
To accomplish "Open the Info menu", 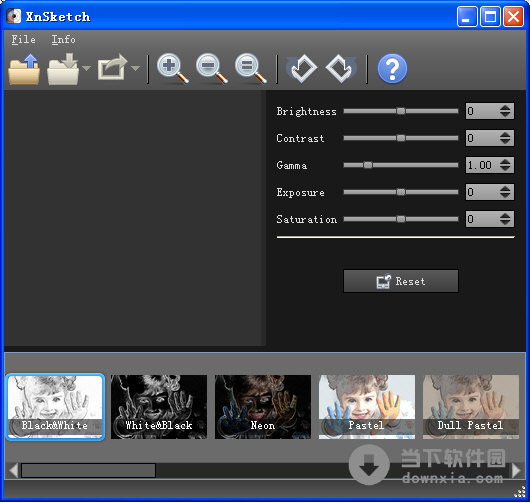I will click(x=63, y=40).
